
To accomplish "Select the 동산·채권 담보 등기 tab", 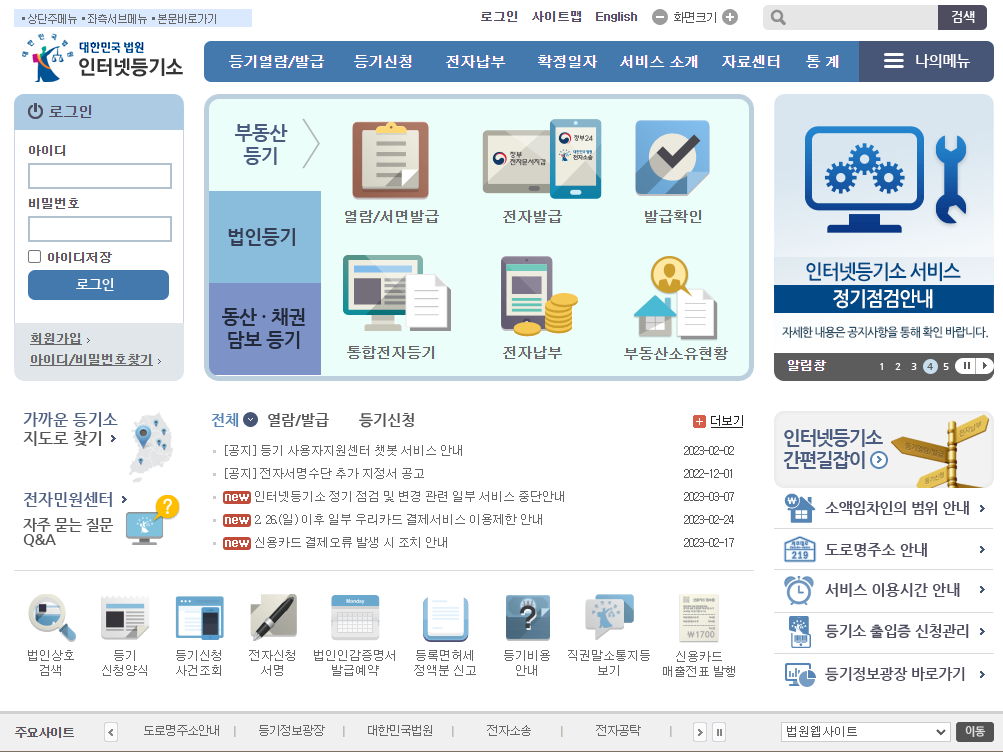I will pyautogui.click(x=265, y=329).
